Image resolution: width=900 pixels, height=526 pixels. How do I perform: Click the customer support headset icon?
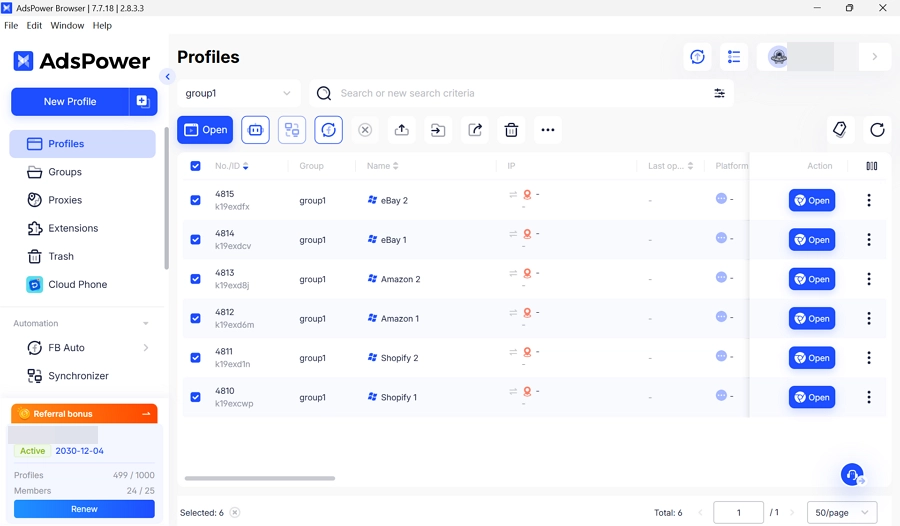(x=852, y=475)
